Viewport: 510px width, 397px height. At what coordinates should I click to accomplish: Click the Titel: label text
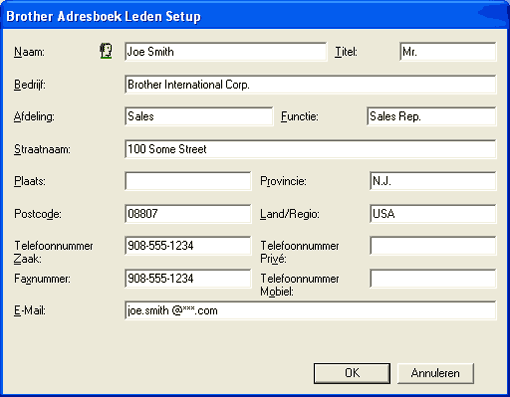(346, 52)
